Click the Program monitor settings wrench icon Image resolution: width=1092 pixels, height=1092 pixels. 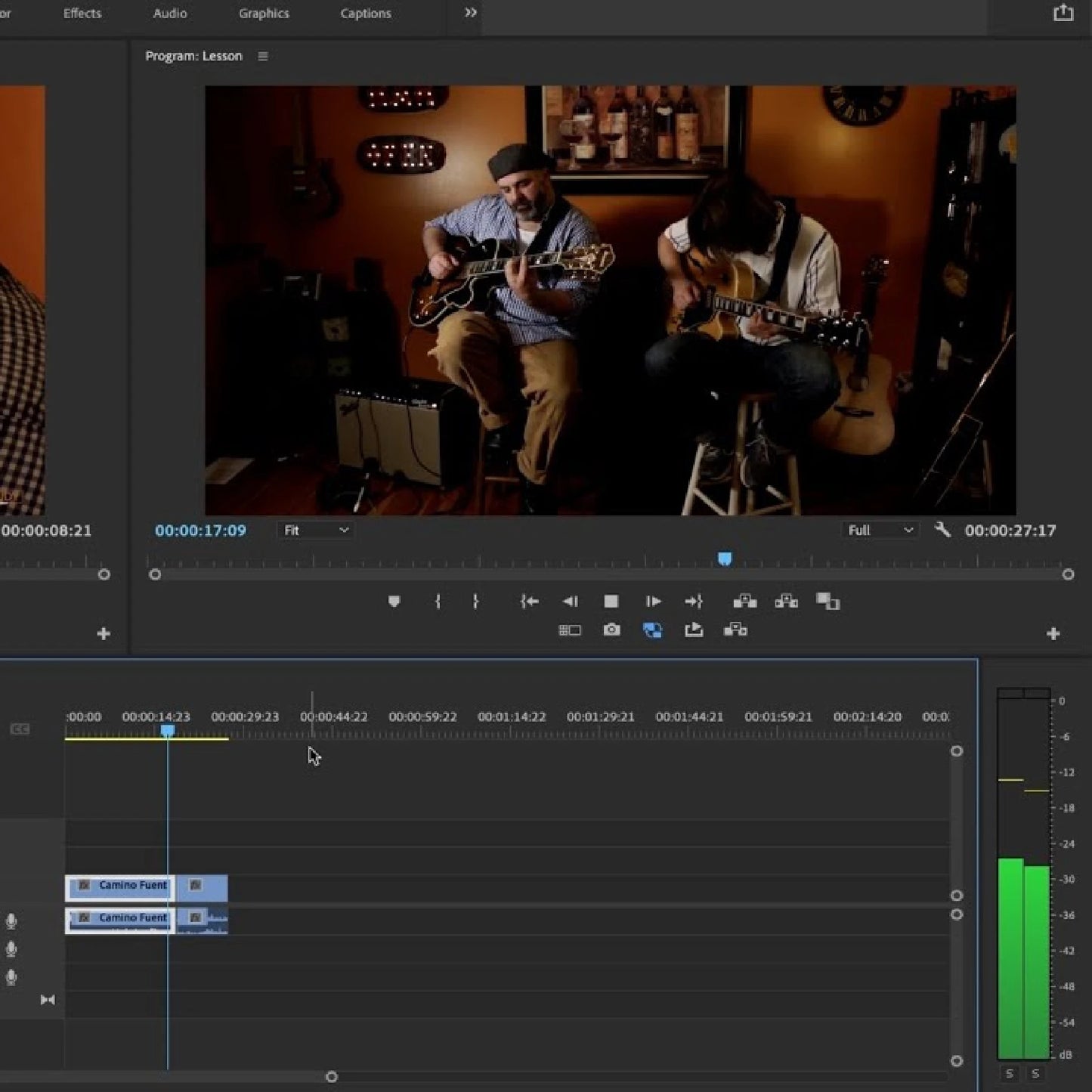[942, 530]
